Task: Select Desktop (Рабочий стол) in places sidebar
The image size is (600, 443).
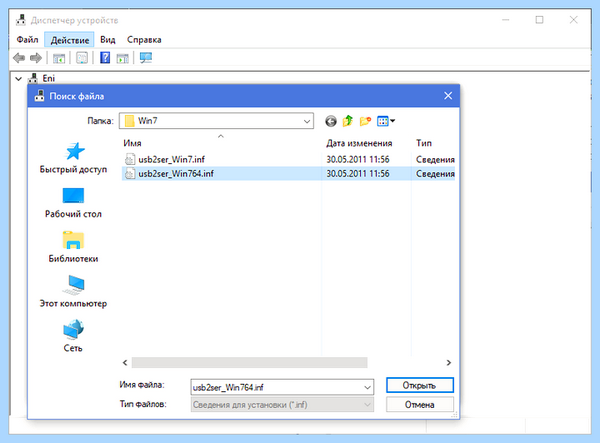Action: 73,203
